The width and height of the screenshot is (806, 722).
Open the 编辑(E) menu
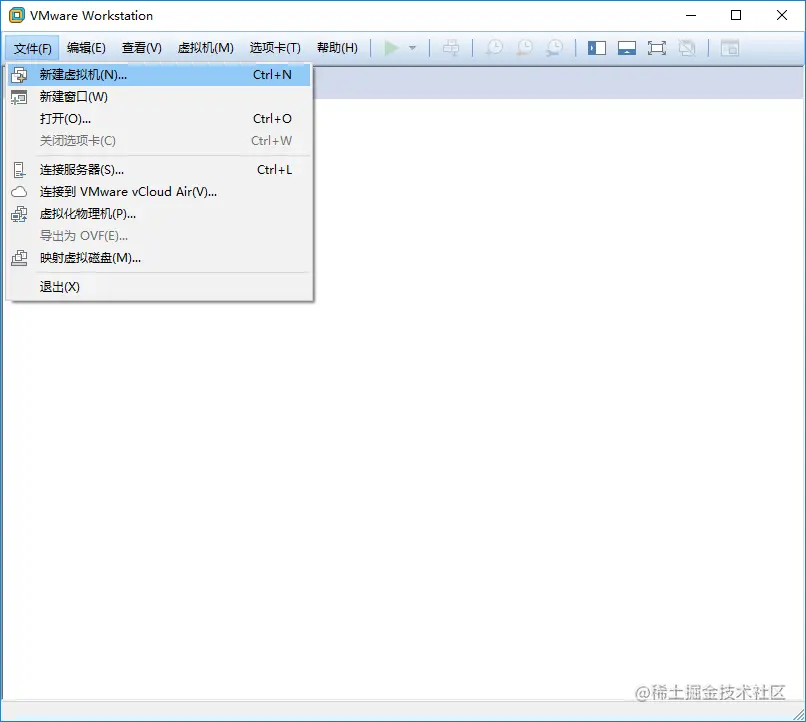(86, 48)
